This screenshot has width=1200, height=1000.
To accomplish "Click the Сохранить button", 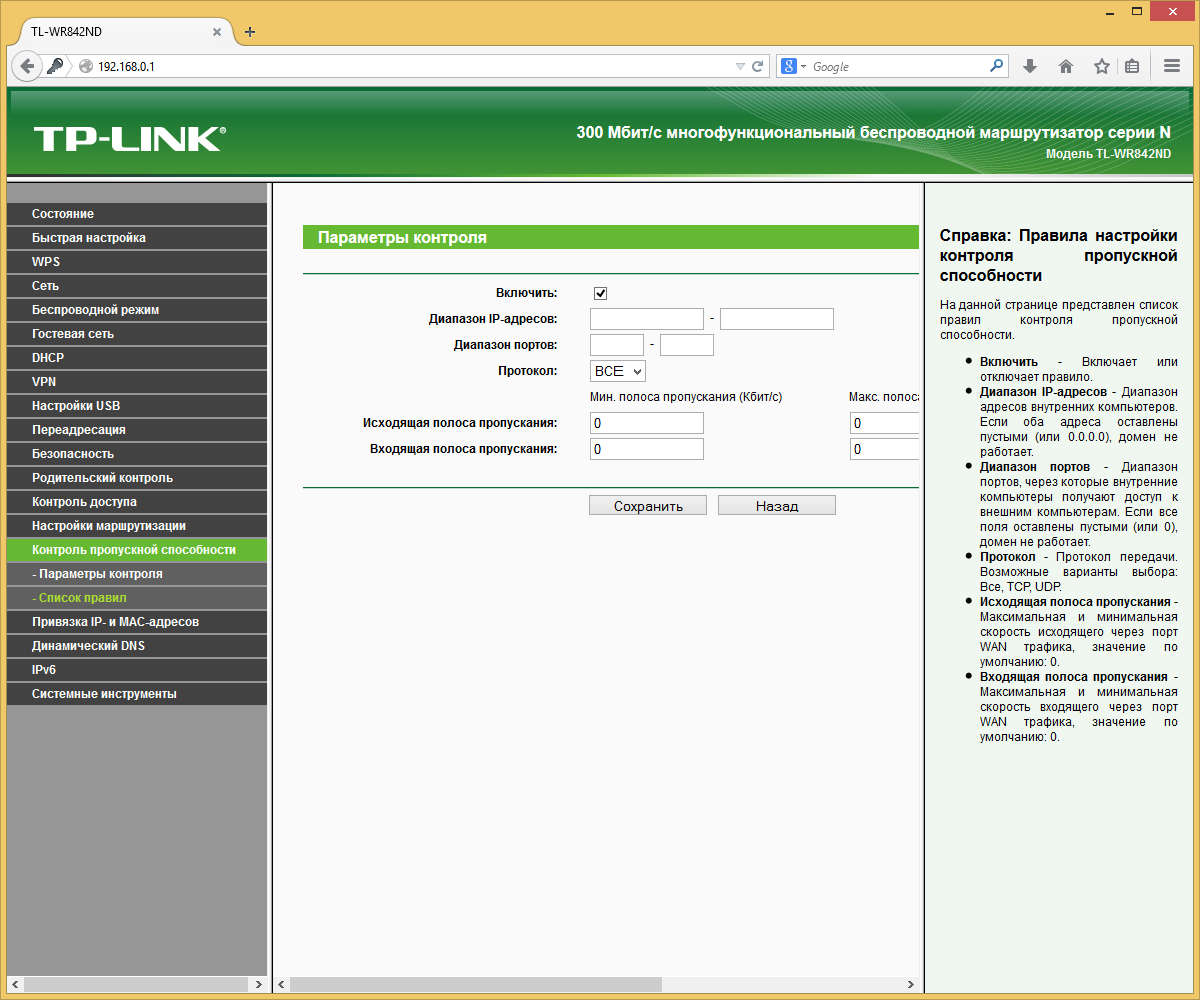I will (648, 506).
